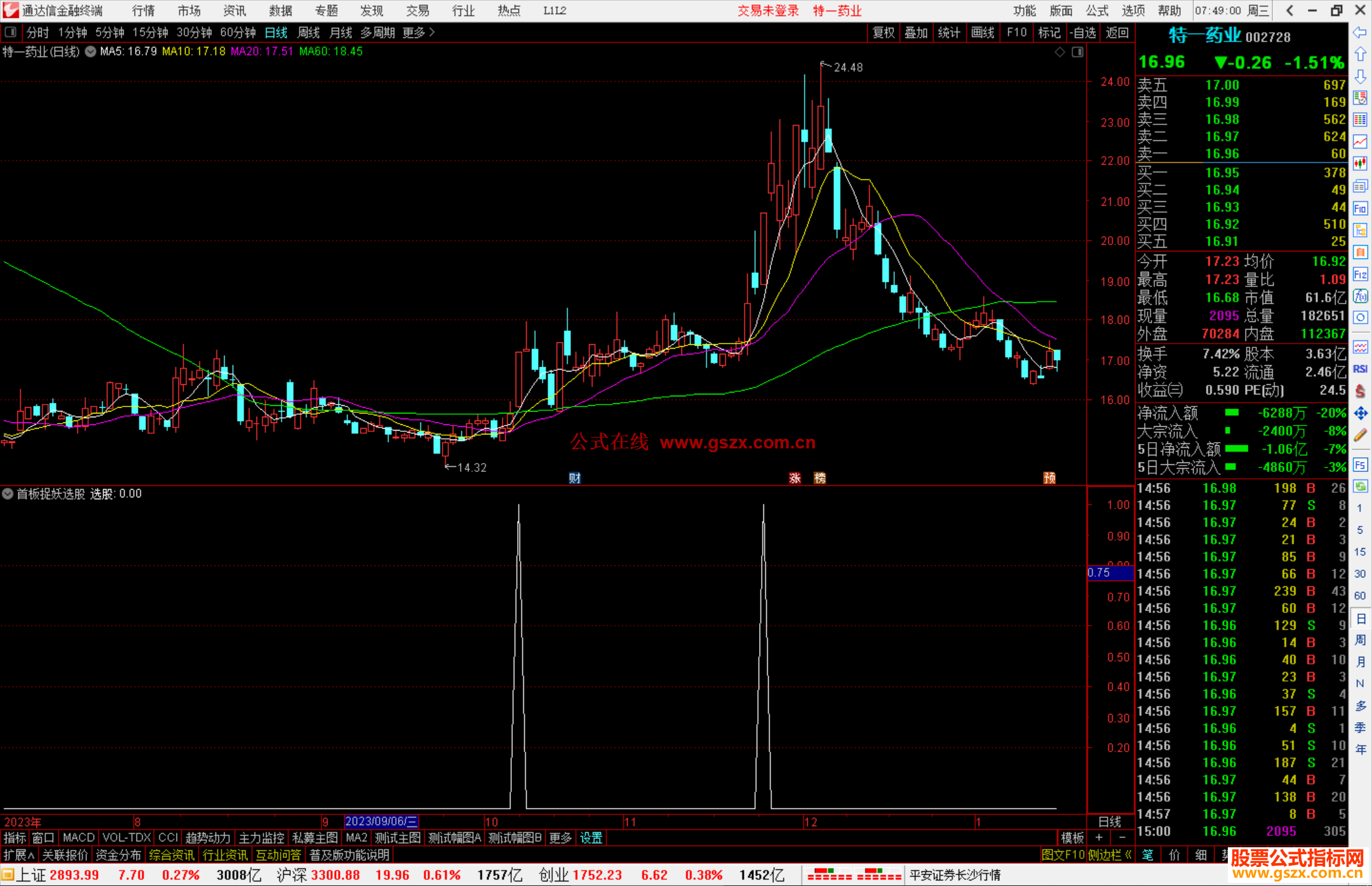Select the pencil drawing tool icon

(1360, 435)
